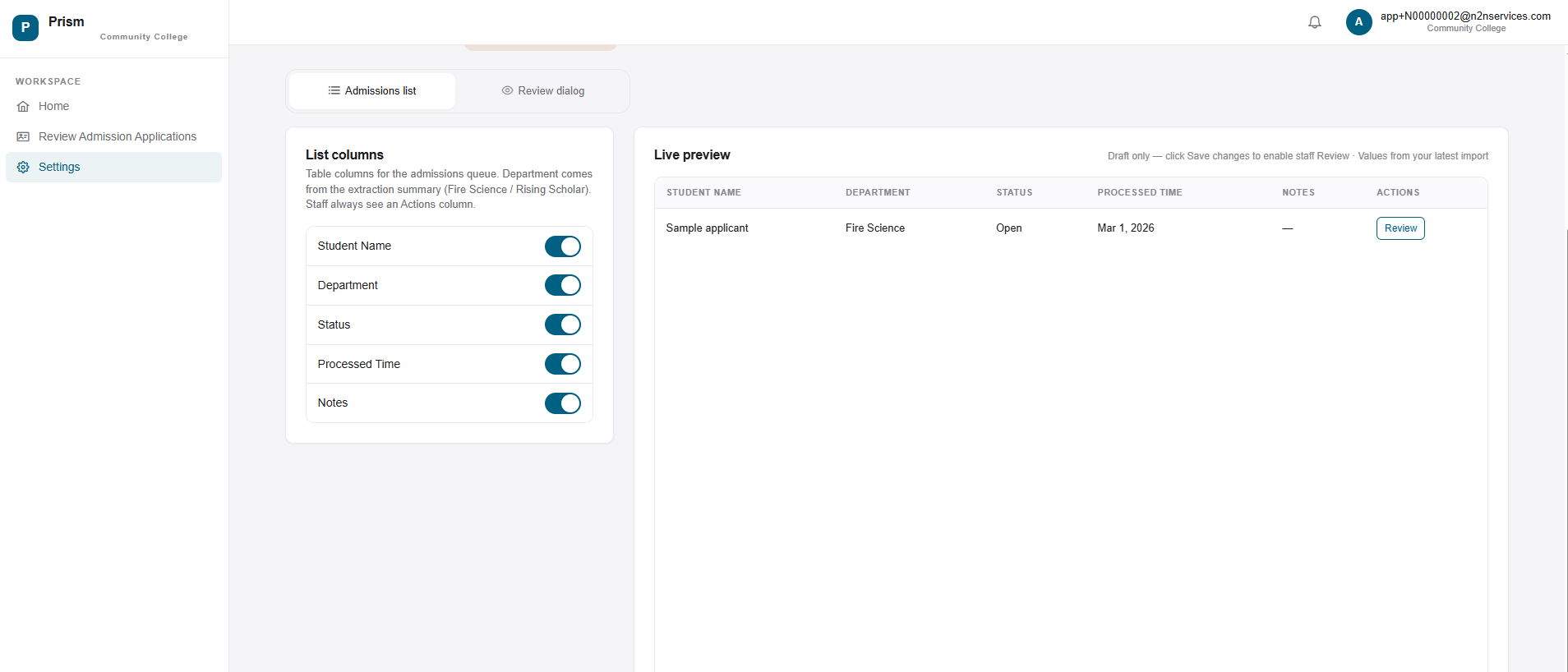Open Review Admission Applications page

point(114,136)
